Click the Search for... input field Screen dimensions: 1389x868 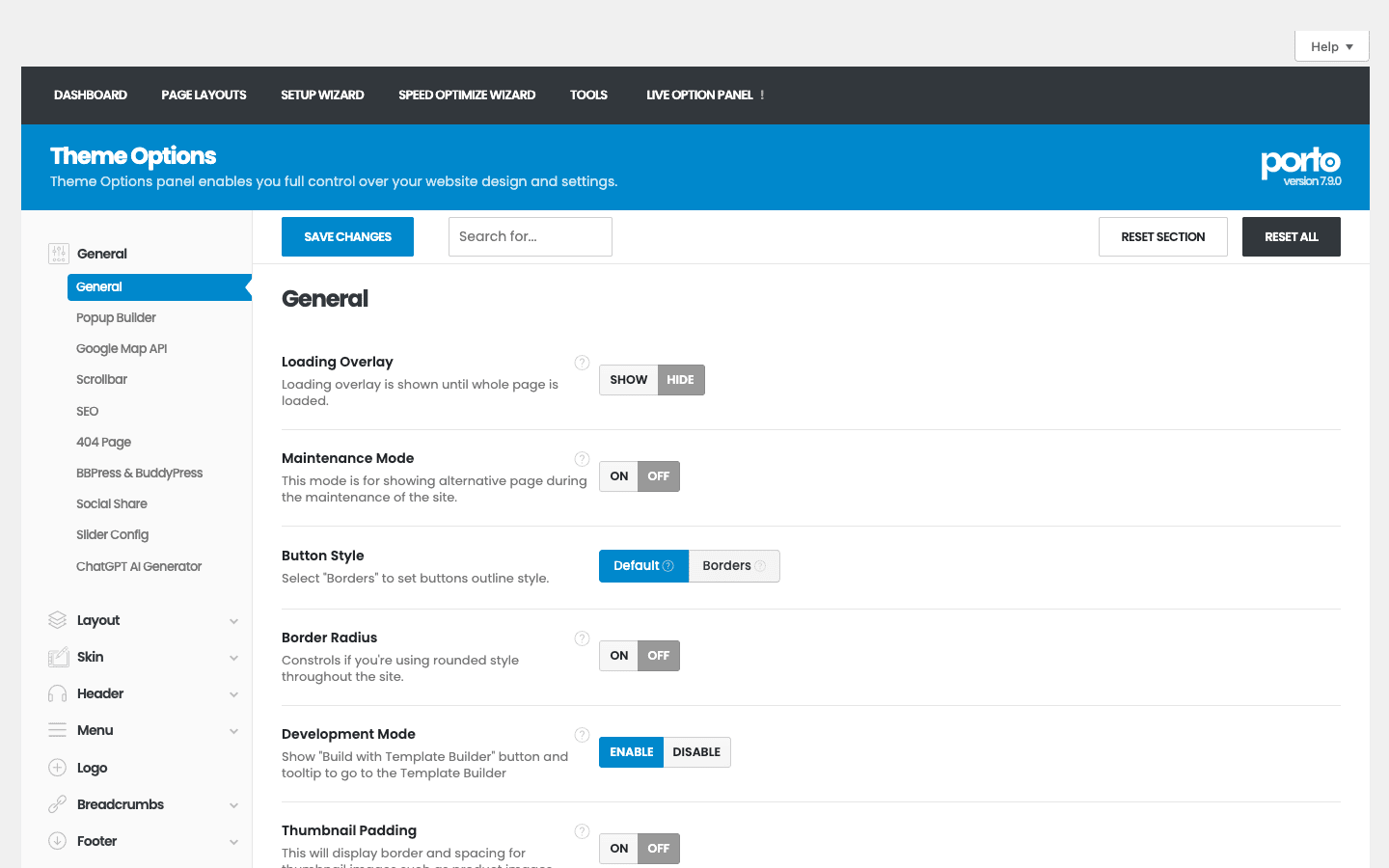[x=531, y=237]
